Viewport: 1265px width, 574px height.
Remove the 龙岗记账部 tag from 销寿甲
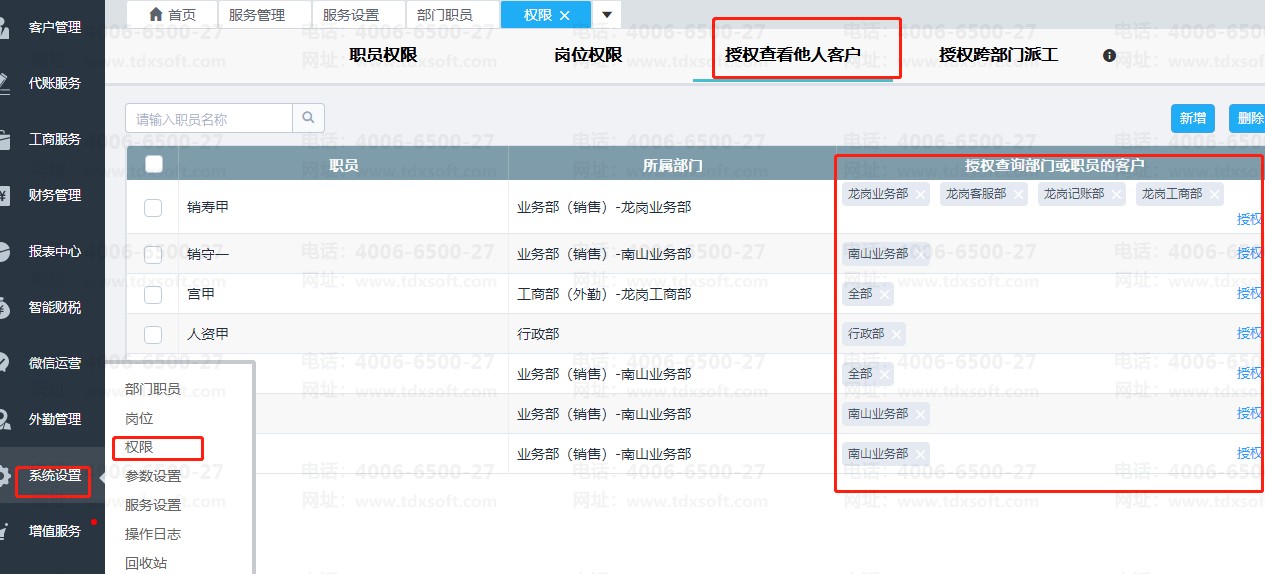click(1116, 195)
